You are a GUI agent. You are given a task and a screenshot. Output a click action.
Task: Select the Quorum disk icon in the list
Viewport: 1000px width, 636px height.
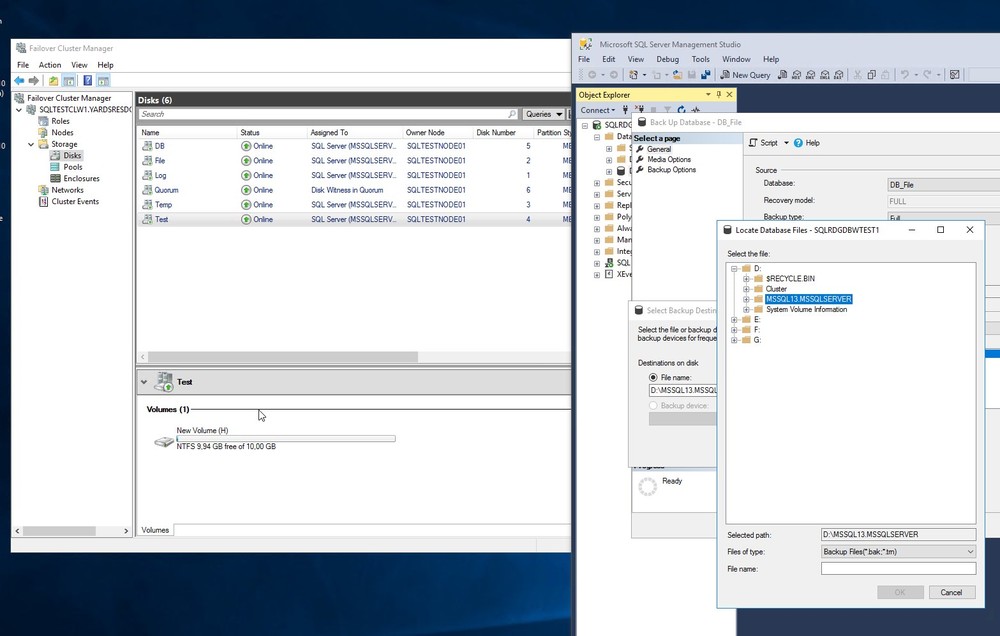coord(147,190)
